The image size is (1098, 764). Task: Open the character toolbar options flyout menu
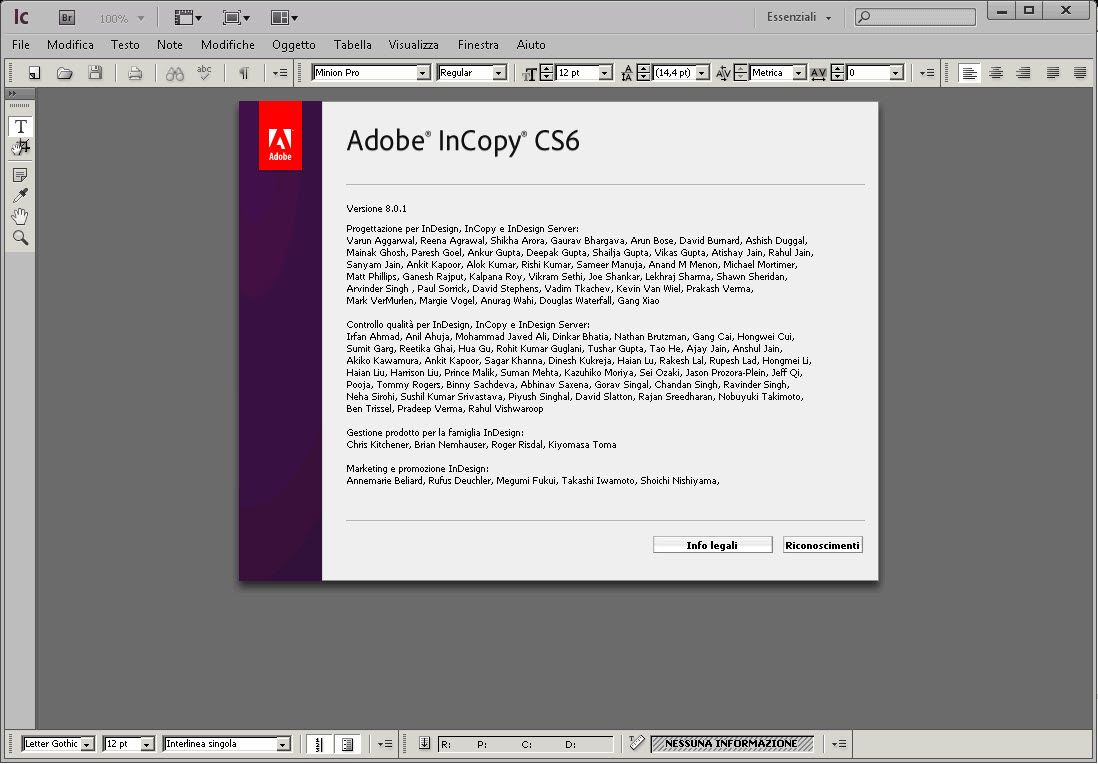click(x=927, y=73)
